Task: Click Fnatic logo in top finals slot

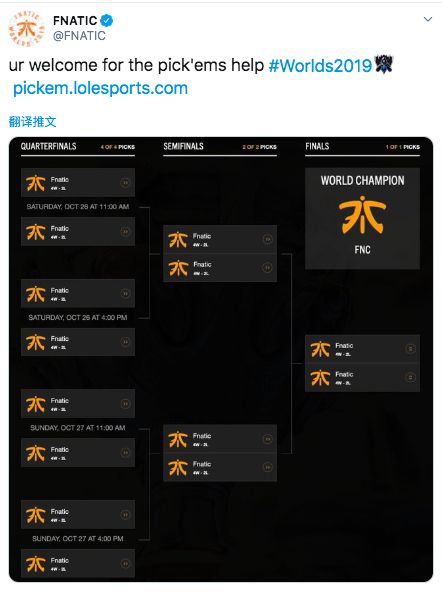Action: coord(320,350)
